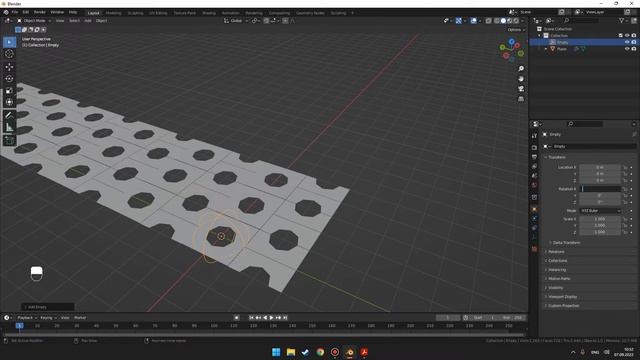Open the Render menu

40,12
